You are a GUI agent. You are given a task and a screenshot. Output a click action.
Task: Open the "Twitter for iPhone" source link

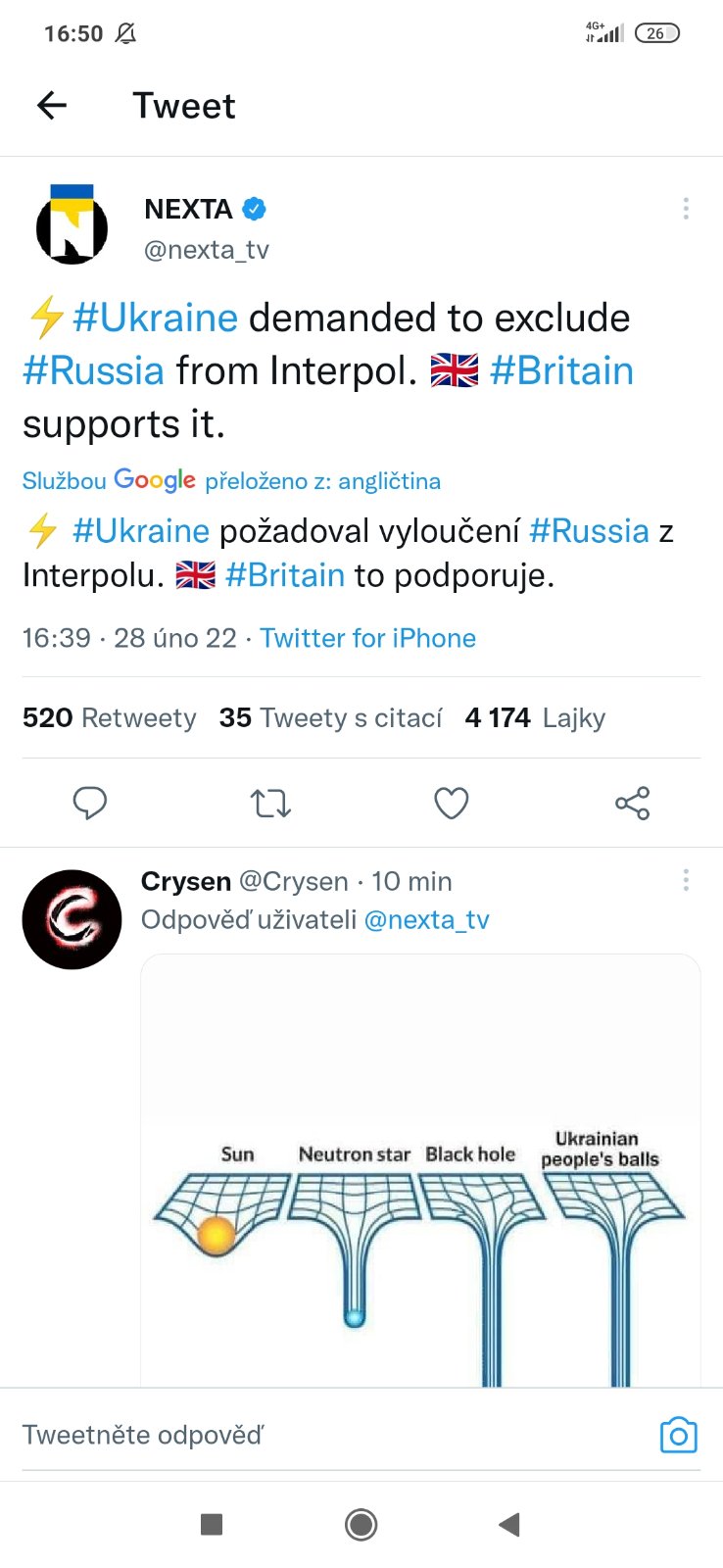tap(367, 638)
